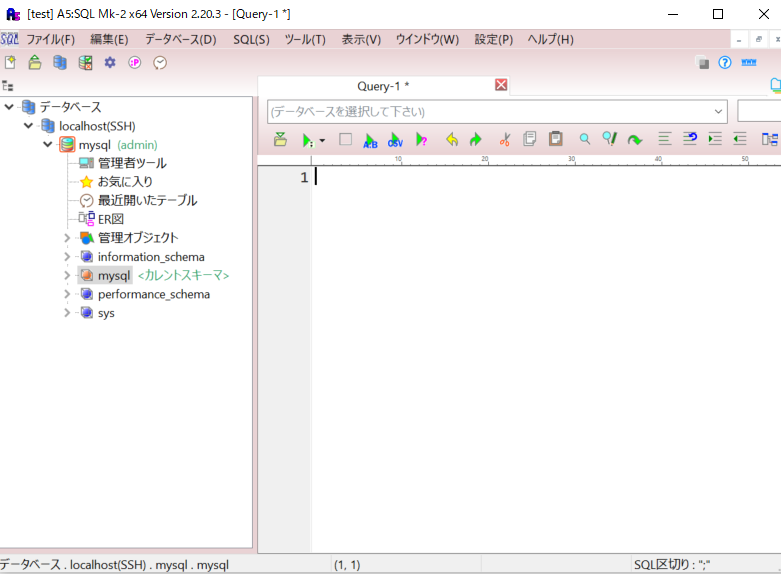Open the database selection combo box
Image resolution: width=781 pixels, height=574 pixels.
coord(497,112)
